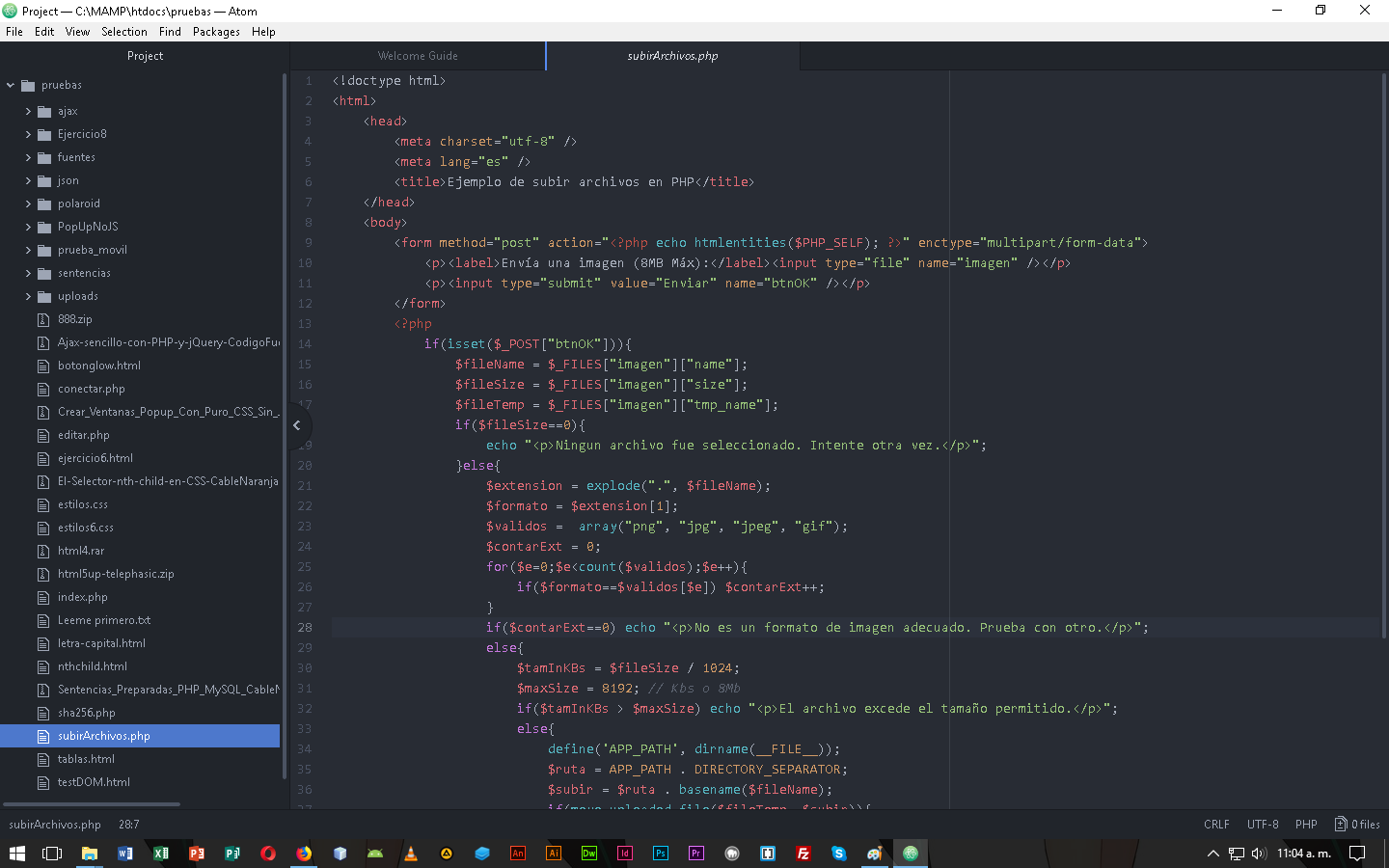Screen dimensions: 1389x868
Task: Open the View menu
Action: pyautogui.click(x=77, y=32)
